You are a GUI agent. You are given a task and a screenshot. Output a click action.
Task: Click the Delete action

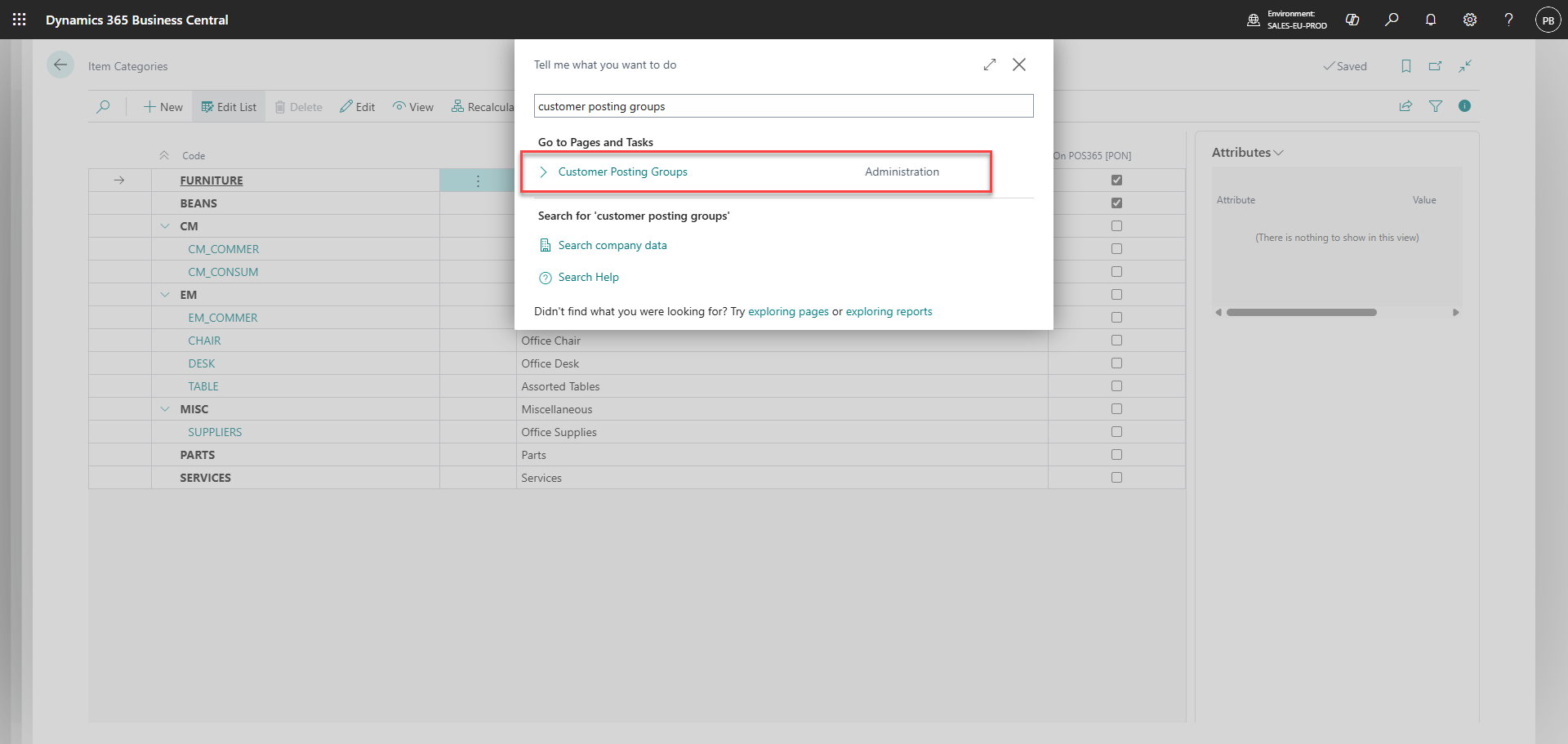[298, 107]
